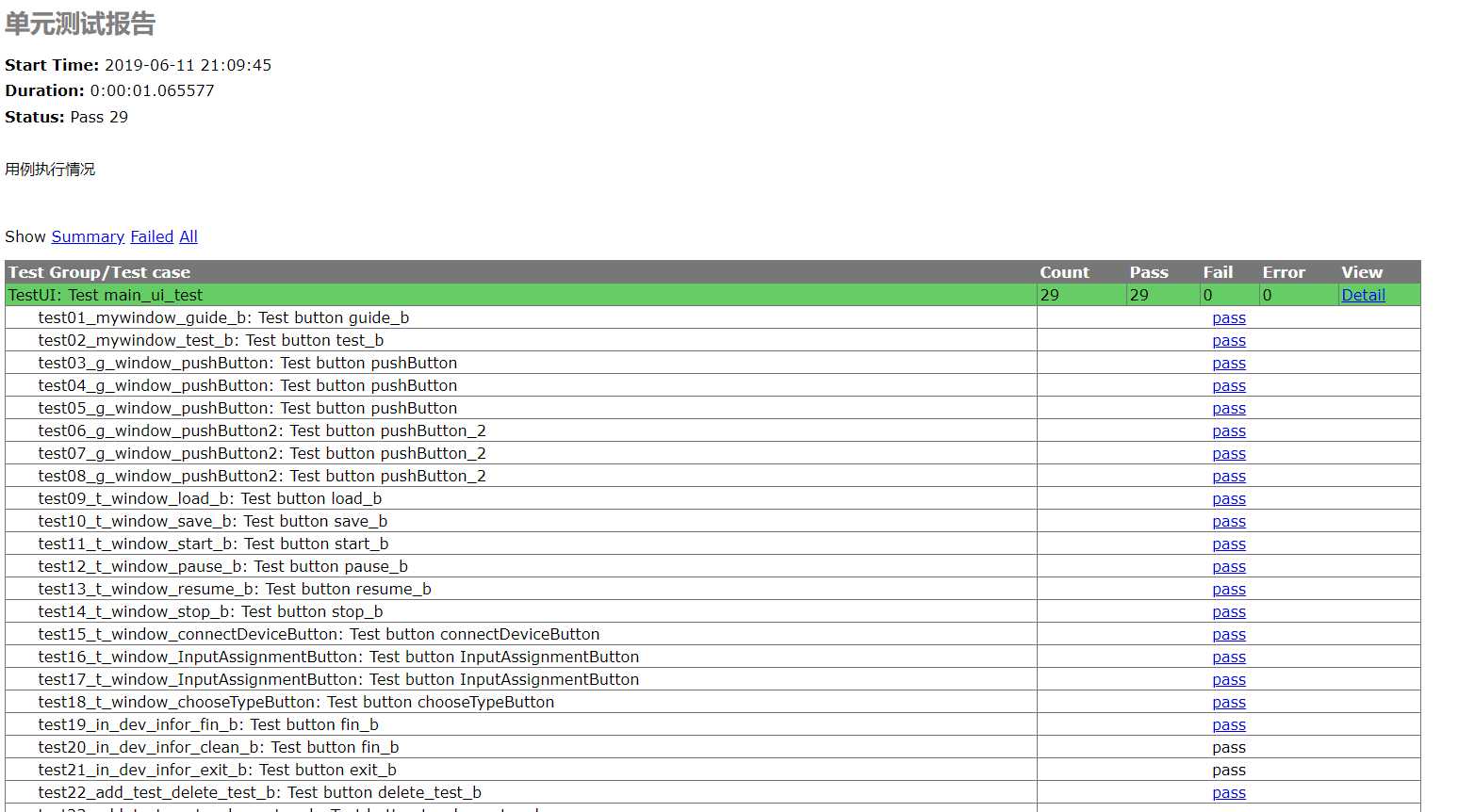Select test20_in_dev_infor_clean_b test case name
This screenshot has height=812, width=1458.
coord(219,747)
